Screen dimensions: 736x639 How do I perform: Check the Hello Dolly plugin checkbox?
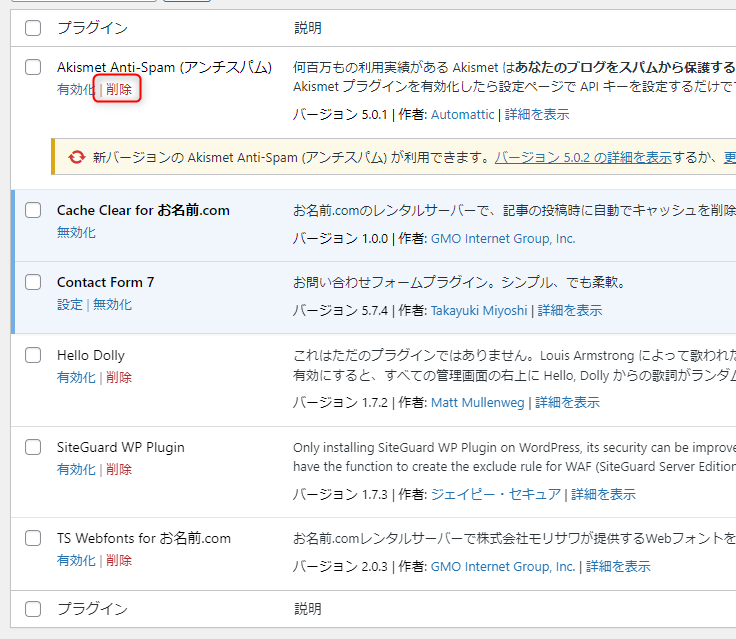point(33,355)
